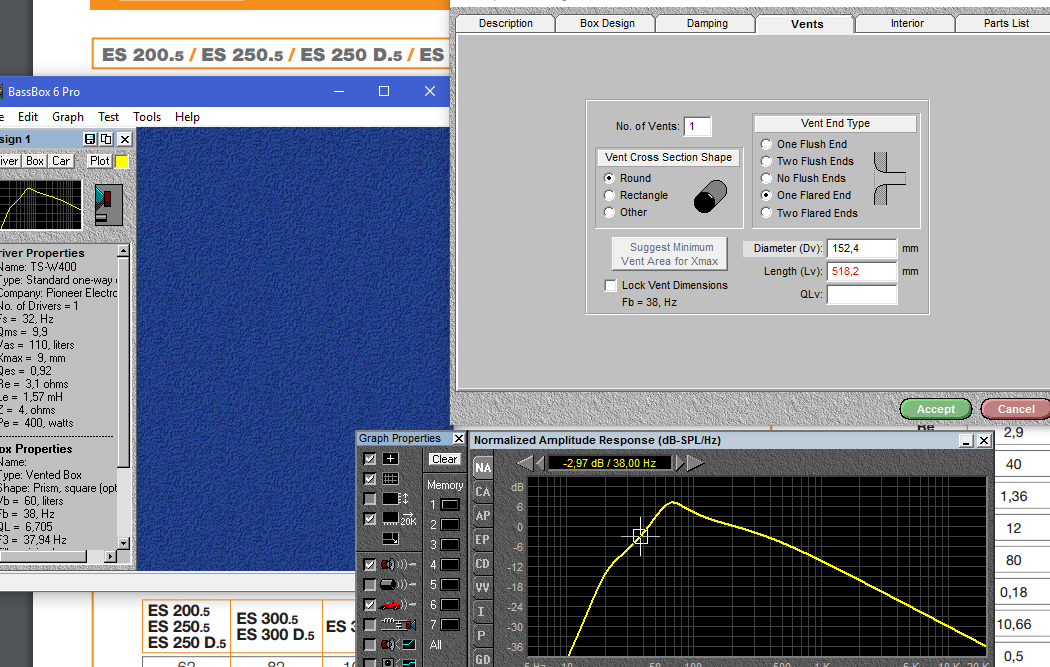Switch to the Box Design tab
Screen dimensions: 1050x667
coord(607,23)
